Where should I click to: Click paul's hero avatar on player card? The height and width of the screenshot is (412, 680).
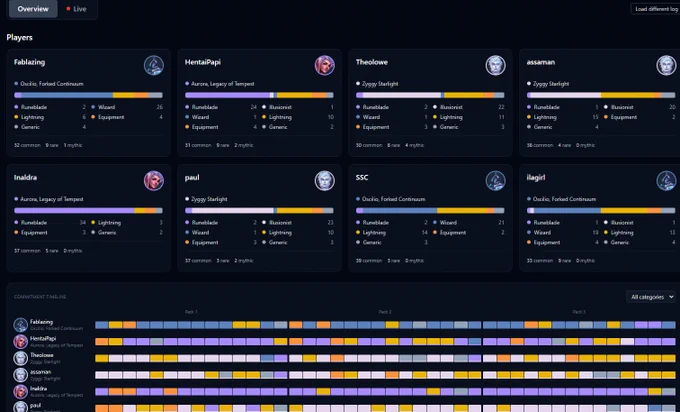point(325,181)
